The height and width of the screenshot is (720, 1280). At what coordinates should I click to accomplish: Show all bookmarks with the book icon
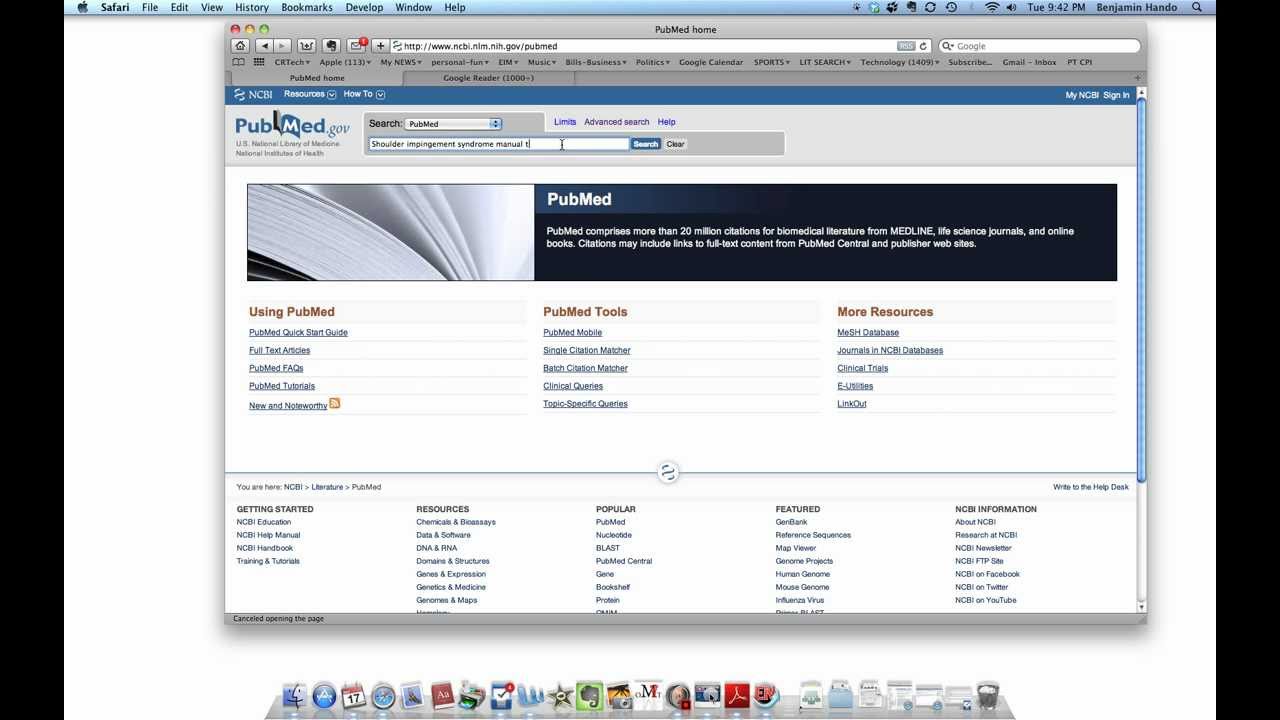(240, 62)
